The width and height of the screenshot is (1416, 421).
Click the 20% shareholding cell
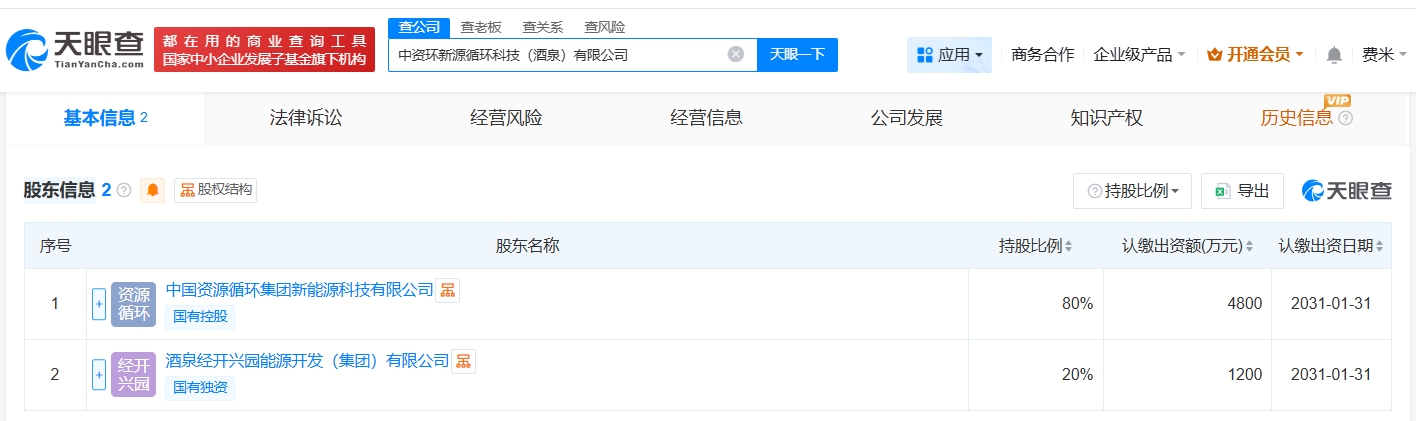click(x=1036, y=375)
